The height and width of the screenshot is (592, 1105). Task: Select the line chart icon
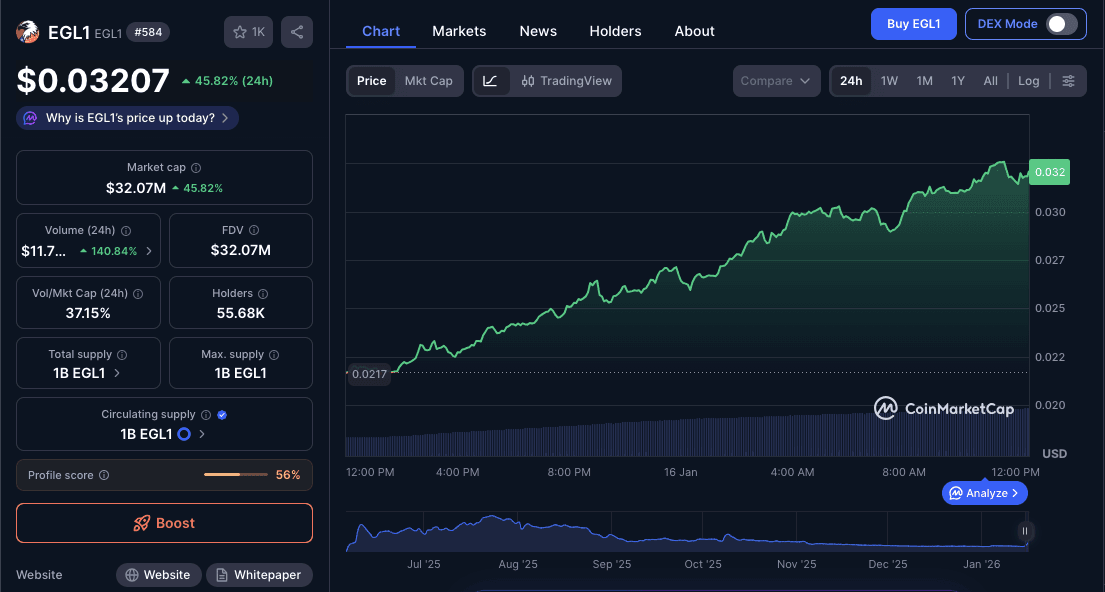[489, 81]
